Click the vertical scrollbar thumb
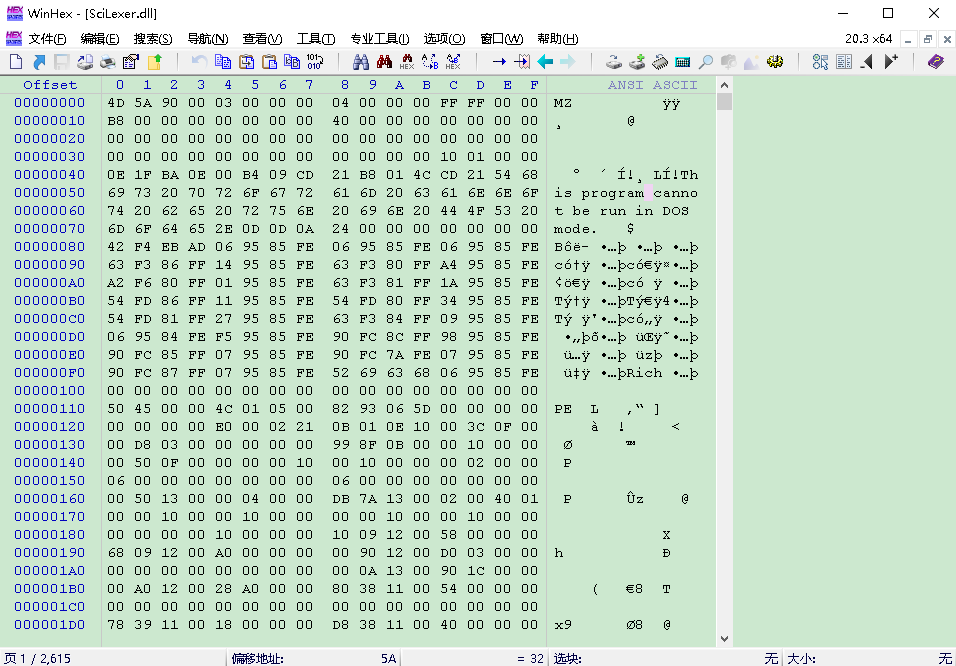Image resolution: width=956 pixels, height=666 pixels. (x=724, y=101)
